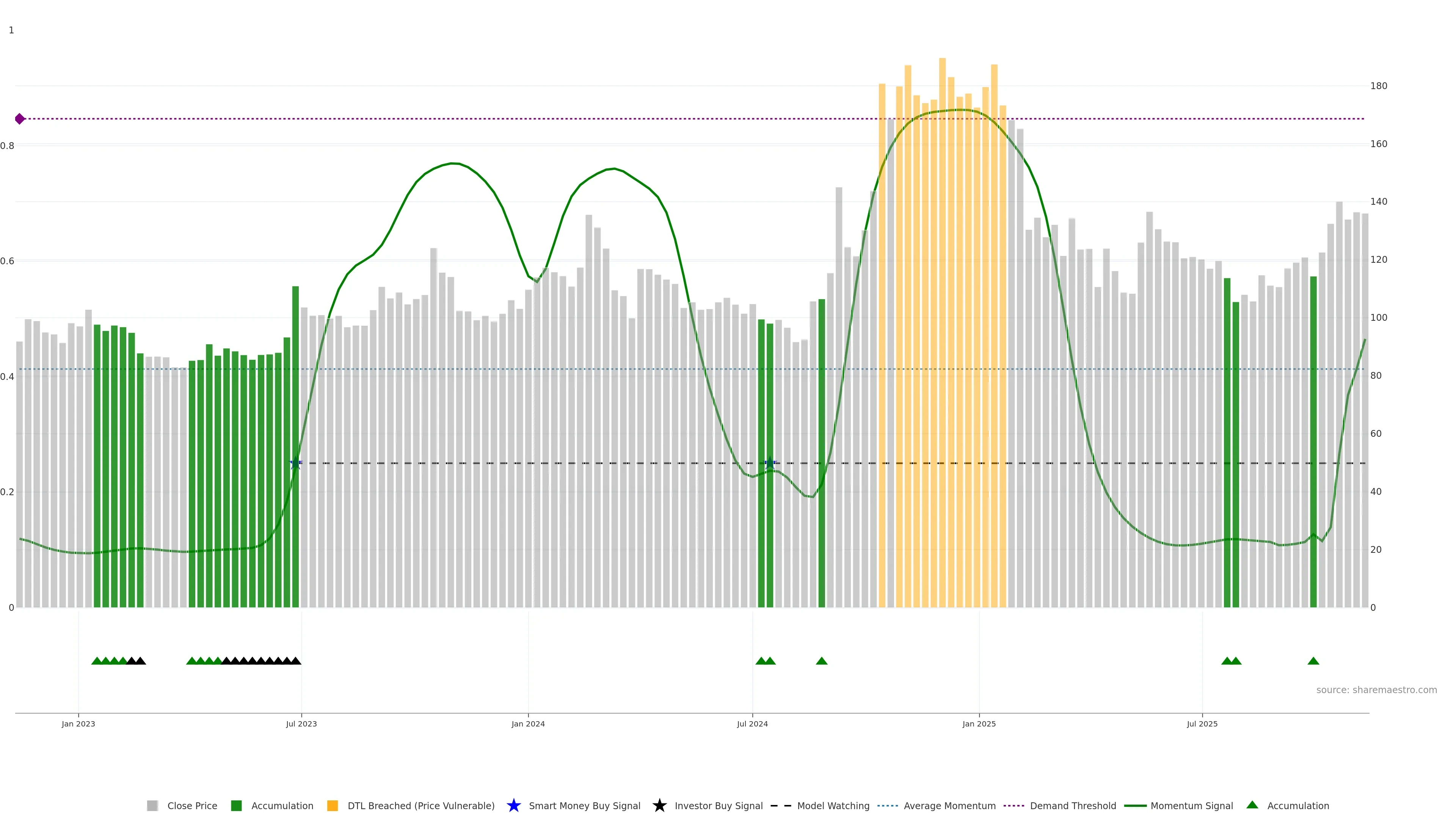1456x819 pixels.
Task: Click the Jan 2024 axis label
Action: point(528,724)
